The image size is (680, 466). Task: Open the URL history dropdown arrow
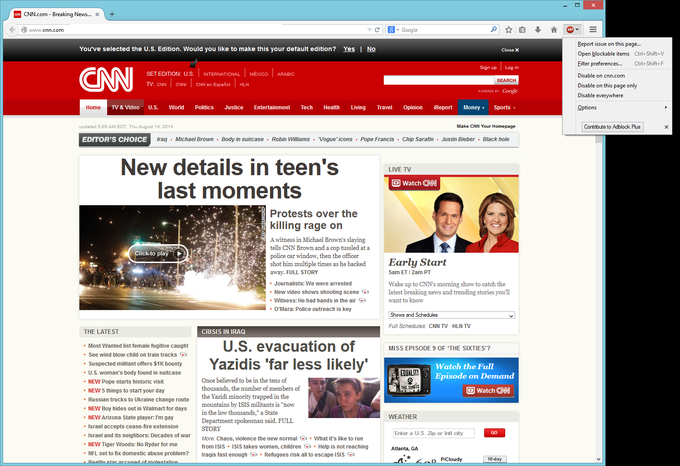pos(369,29)
